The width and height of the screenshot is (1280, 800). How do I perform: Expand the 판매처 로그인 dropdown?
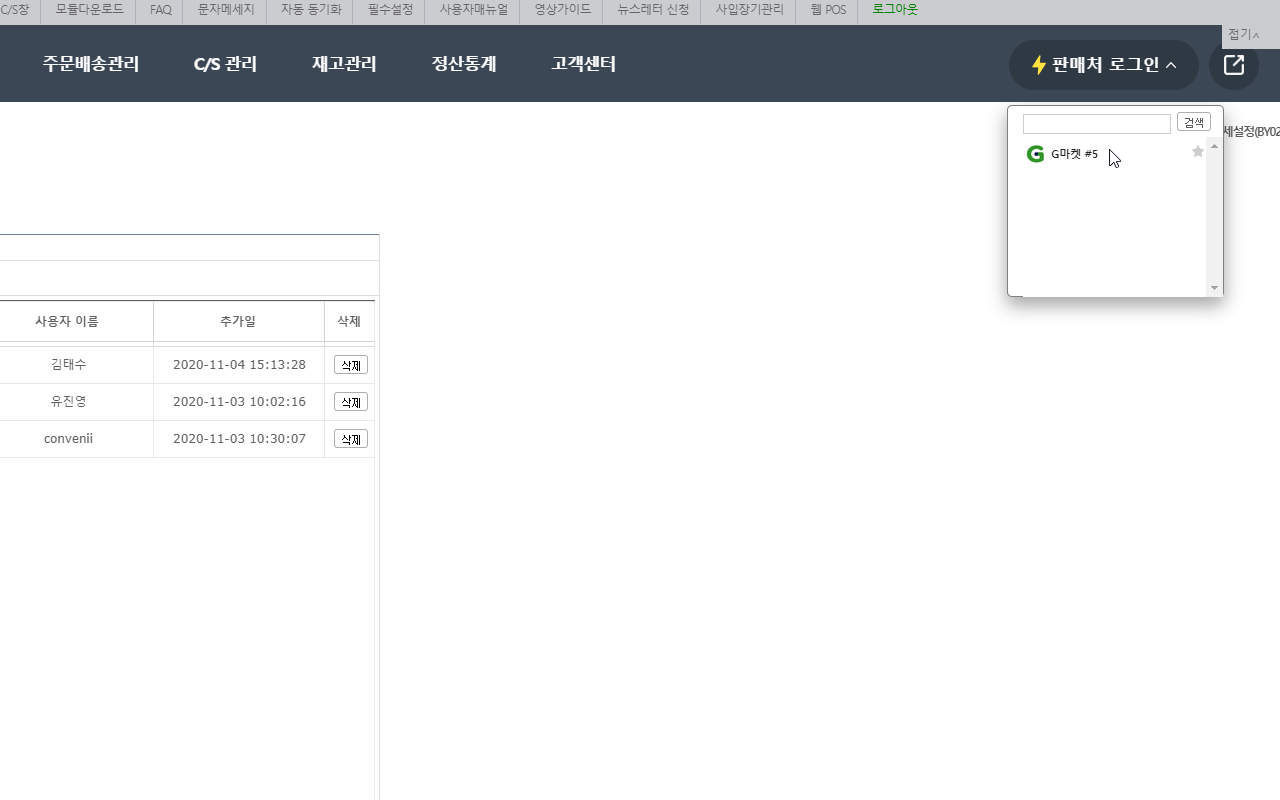(x=1104, y=65)
